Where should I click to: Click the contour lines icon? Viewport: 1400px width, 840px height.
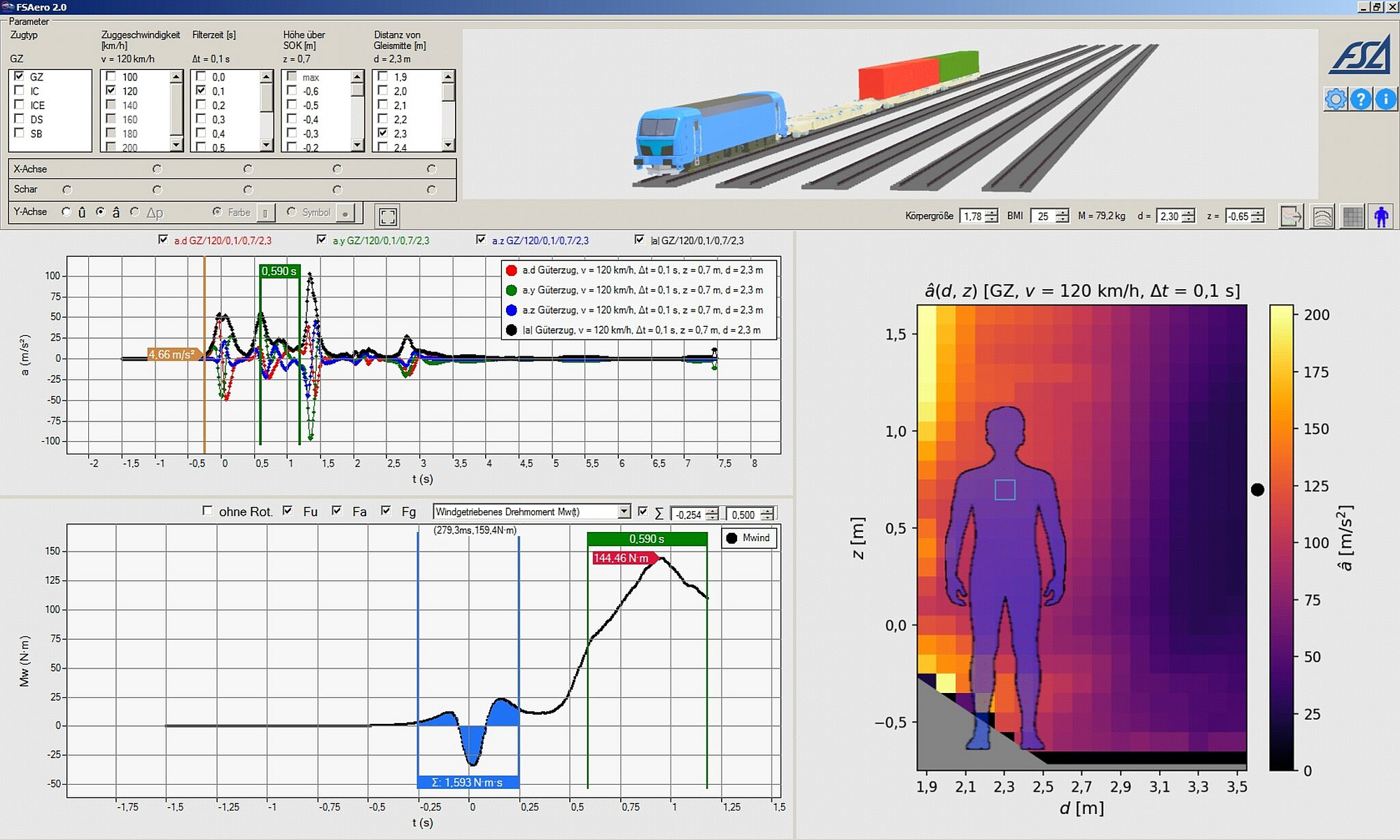click(1322, 216)
